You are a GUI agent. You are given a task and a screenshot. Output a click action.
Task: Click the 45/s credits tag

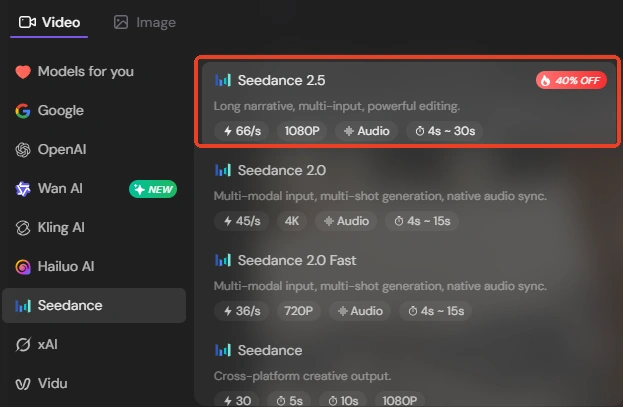coord(242,221)
